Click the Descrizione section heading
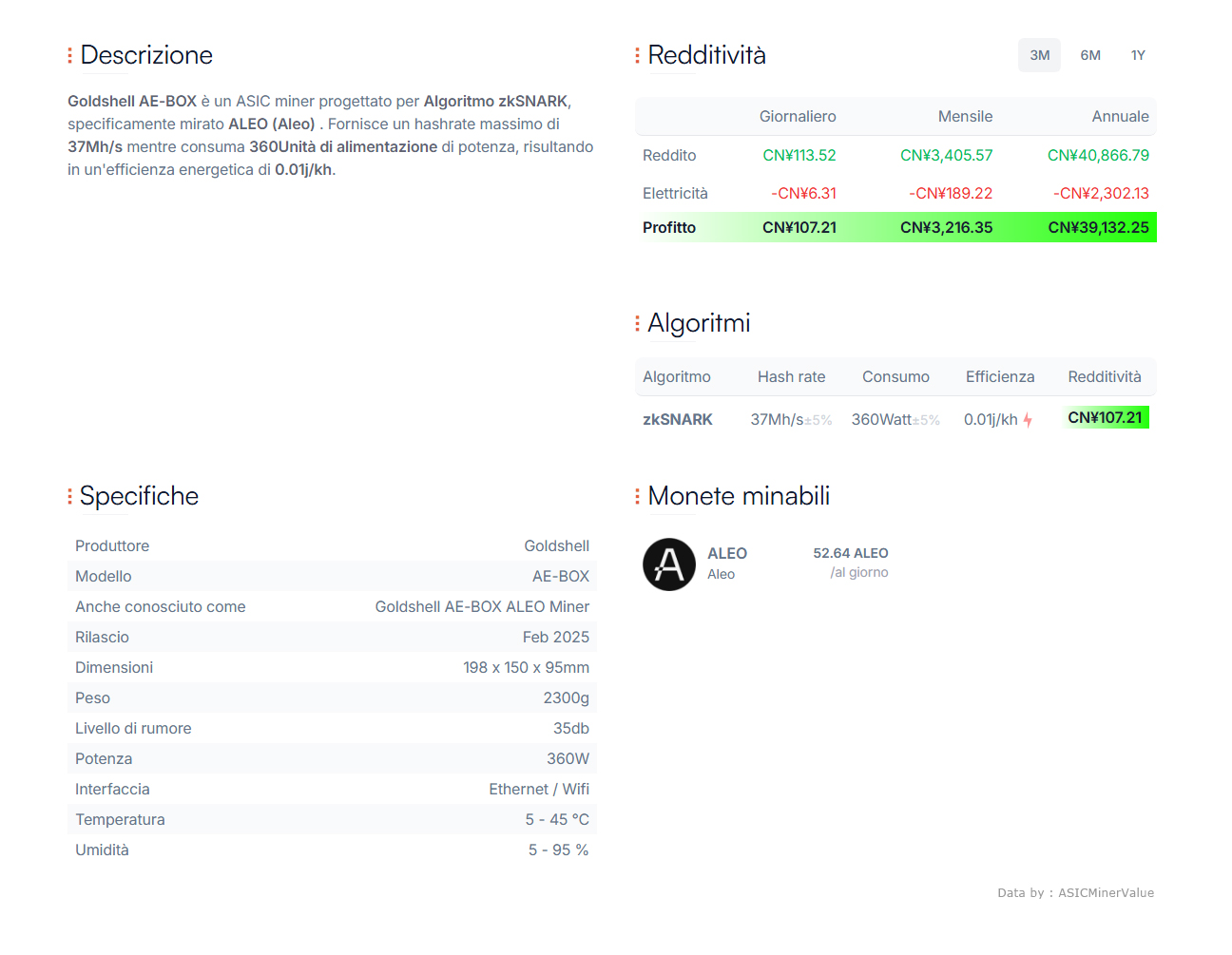This screenshot has width=1232, height=955. pyautogui.click(x=146, y=55)
